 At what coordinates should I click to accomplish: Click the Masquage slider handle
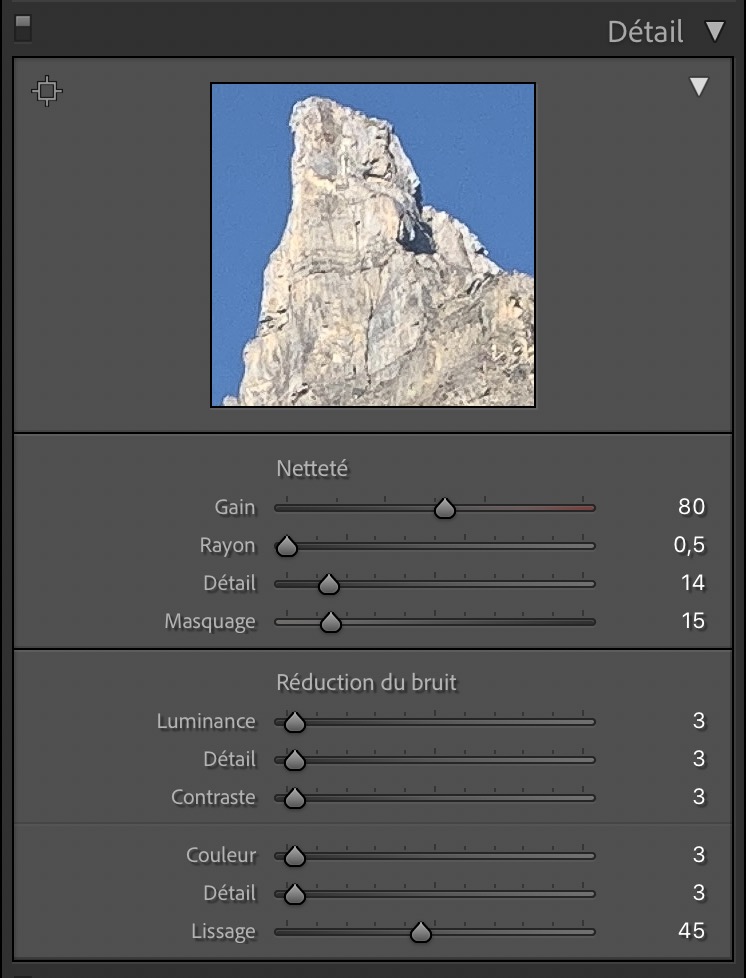(x=331, y=623)
